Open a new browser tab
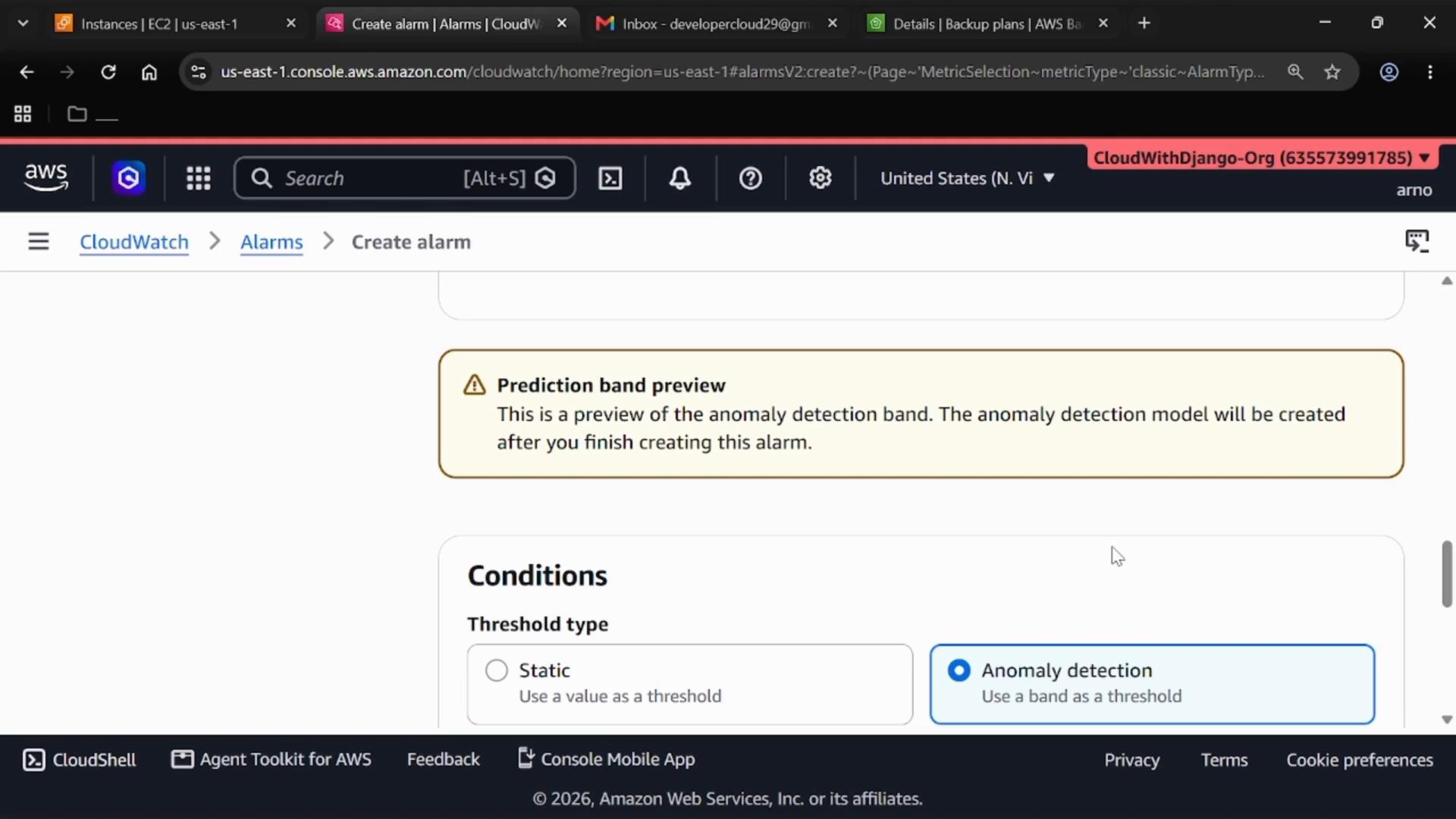 tap(1144, 24)
